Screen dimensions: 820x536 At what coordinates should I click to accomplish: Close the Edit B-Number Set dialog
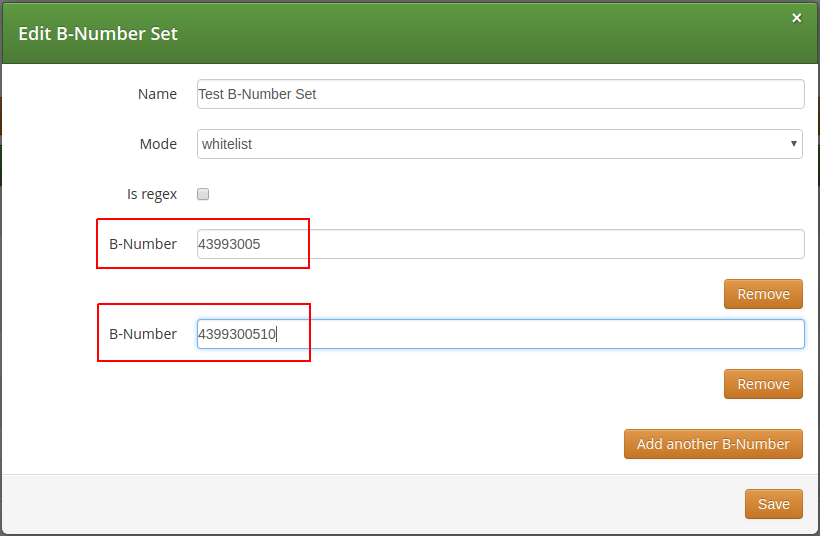796,18
